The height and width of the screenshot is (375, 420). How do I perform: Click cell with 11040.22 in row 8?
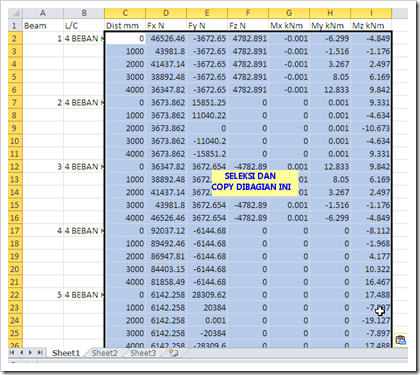pos(207,115)
